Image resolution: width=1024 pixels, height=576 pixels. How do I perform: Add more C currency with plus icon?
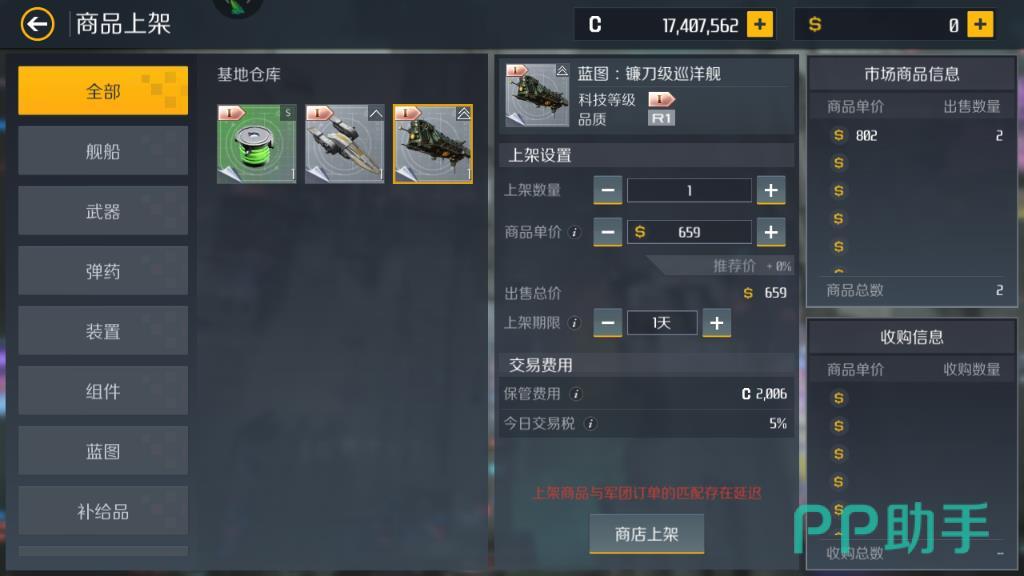pos(760,25)
